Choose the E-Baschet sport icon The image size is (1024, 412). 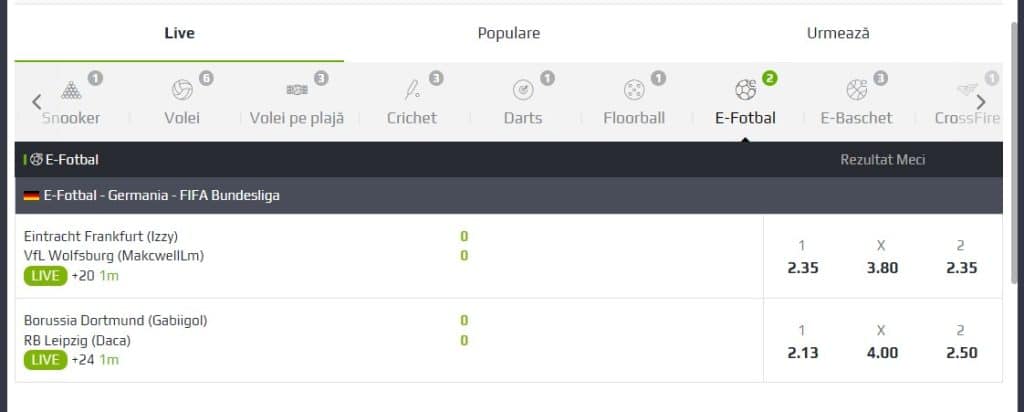(x=857, y=90)
